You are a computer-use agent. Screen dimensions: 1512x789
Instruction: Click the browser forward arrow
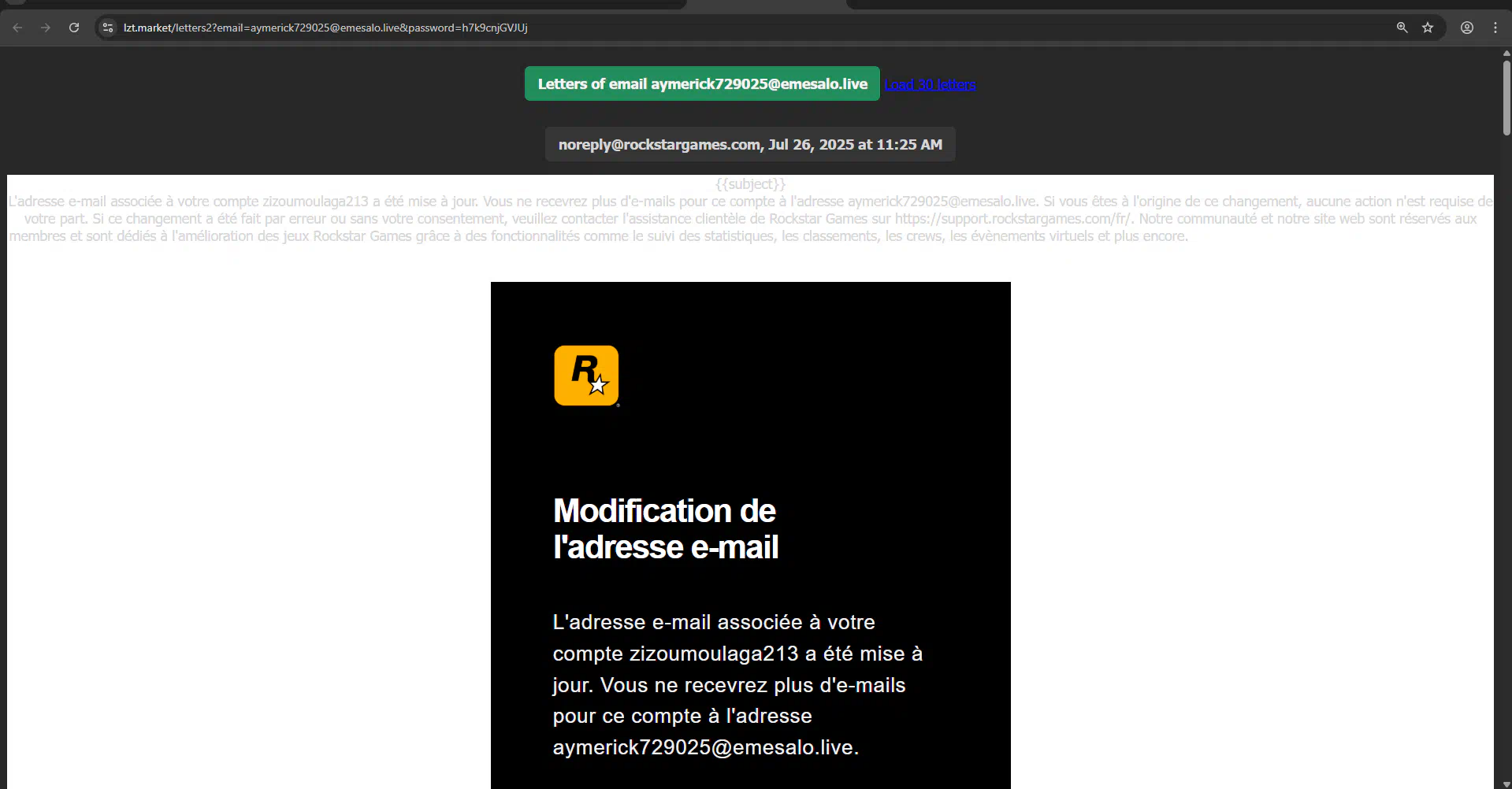click(x=46, y=28)
